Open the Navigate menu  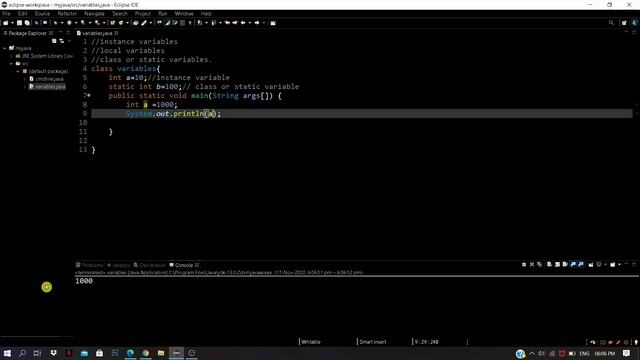94,13
